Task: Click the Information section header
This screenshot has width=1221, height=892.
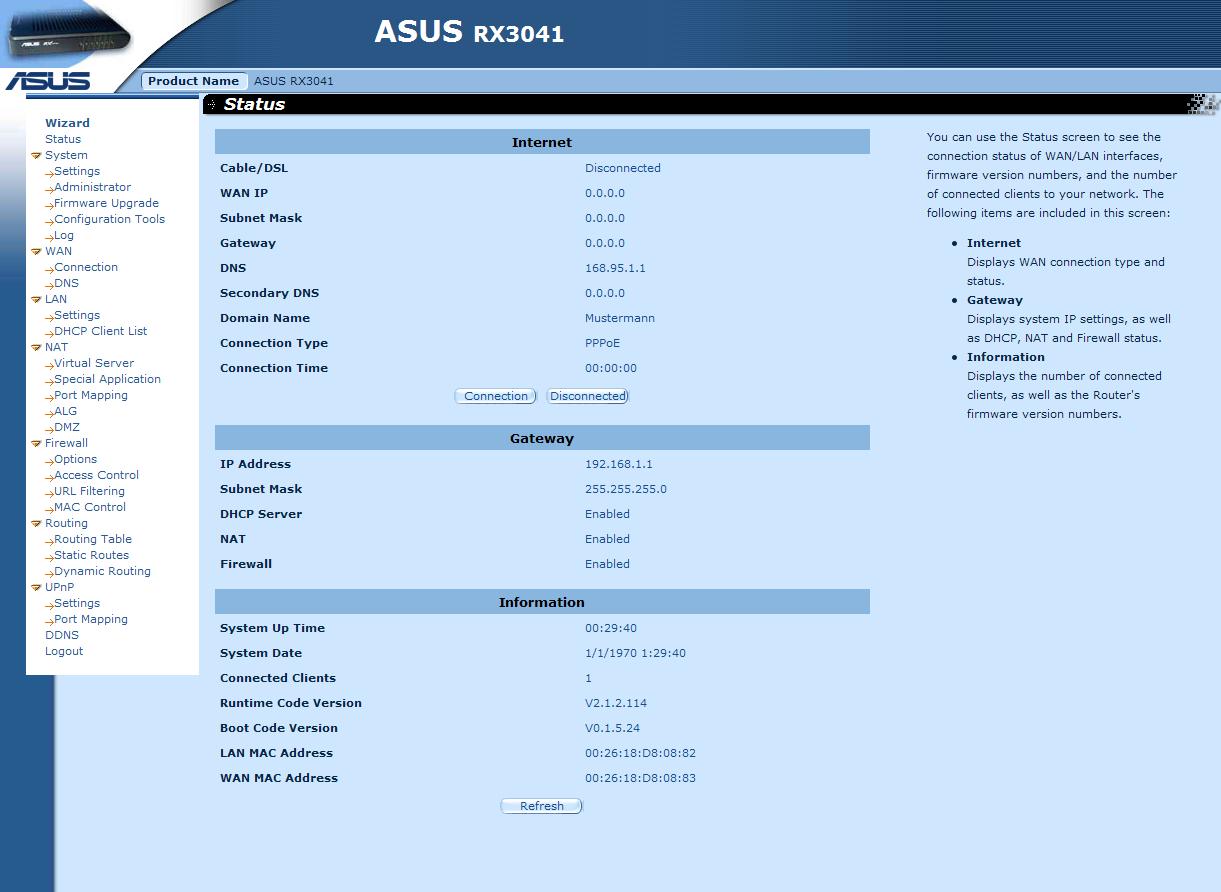Action: point(542,602)
